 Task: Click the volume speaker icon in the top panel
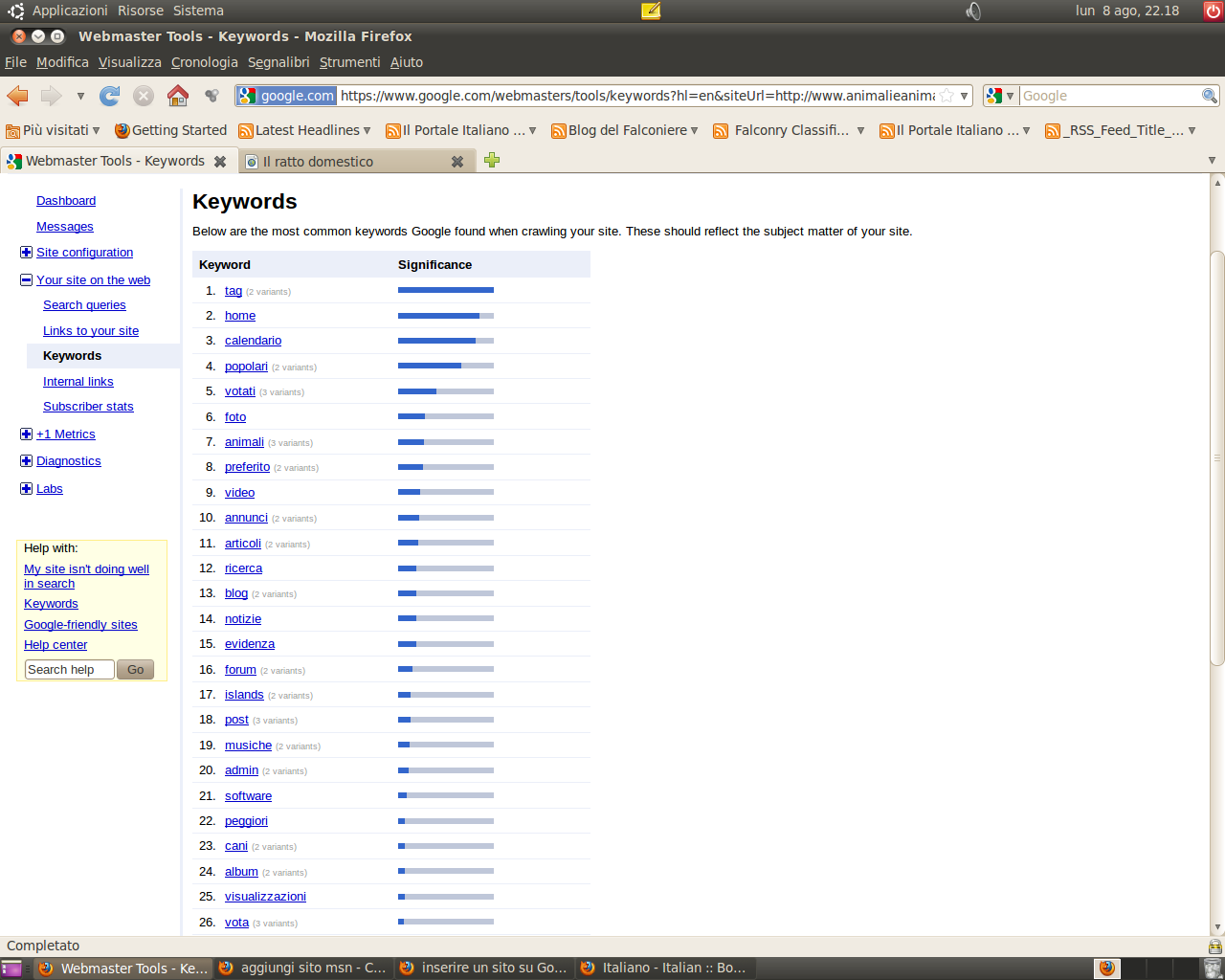pyautogui.click(x=973, y=11)
